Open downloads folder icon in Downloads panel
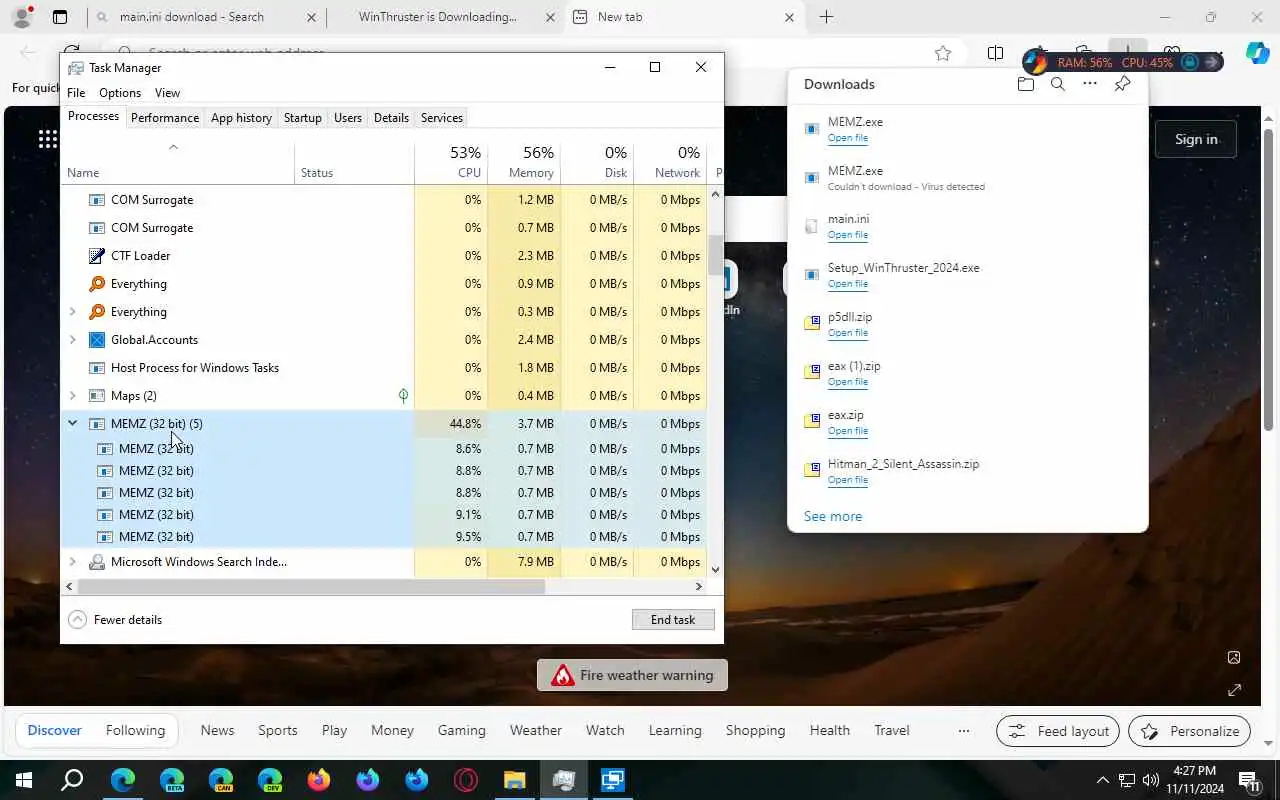This screenshot has height=800, width=1280. pyautogui.click(x=1025, y=84)
